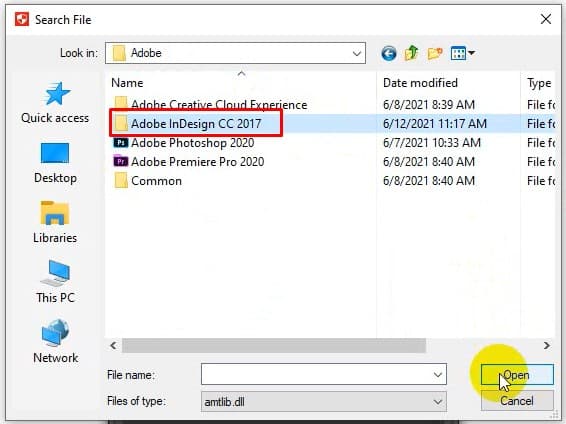The width and height of the screenshot is (566, 424).
Task: Open Libraries from the places bar
Action: tap(55, 223)
